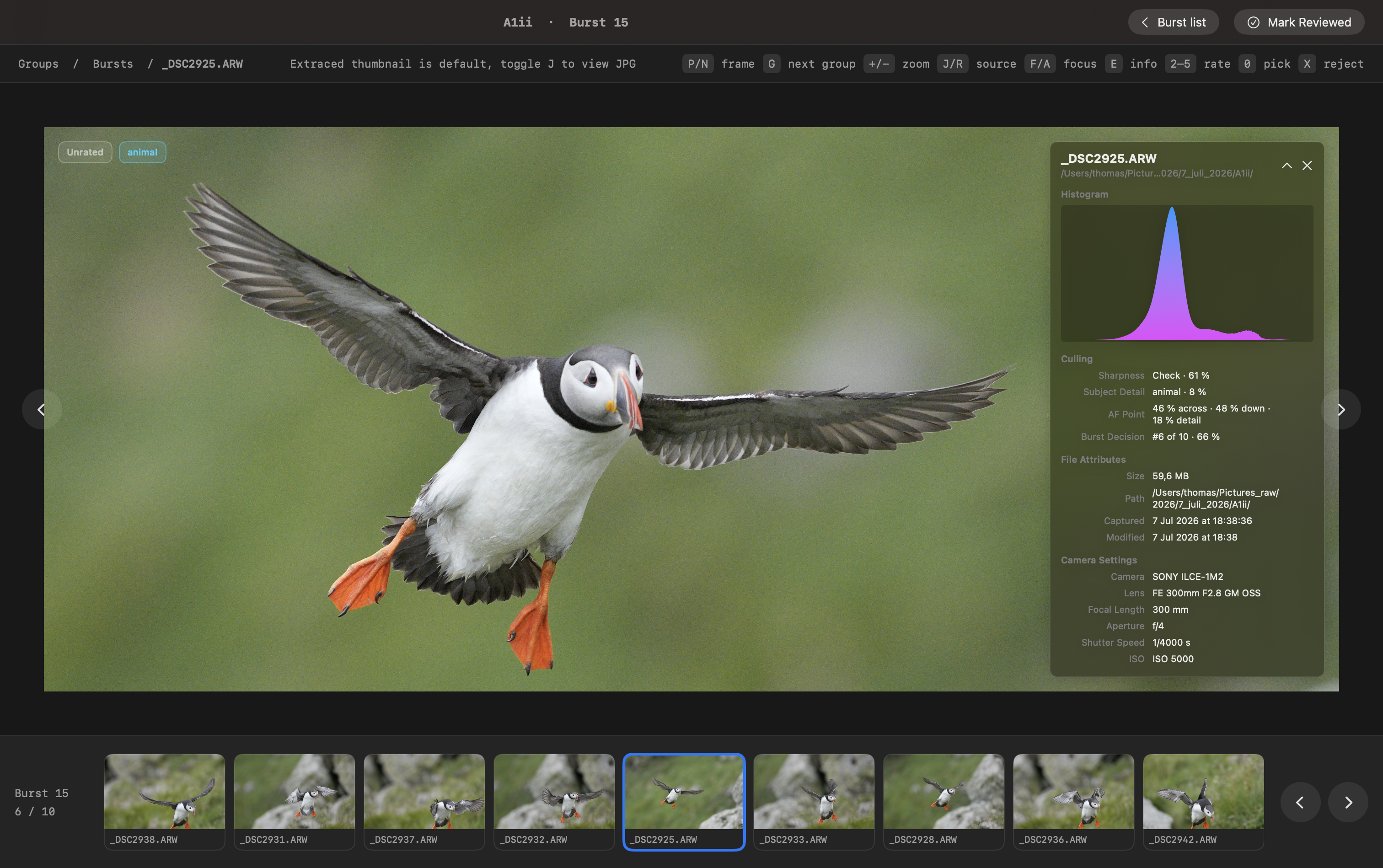The height and width of the screenshot is (868, 1383).
Task: Click the histogram graph in info panel
Action: pos(1187,273)
